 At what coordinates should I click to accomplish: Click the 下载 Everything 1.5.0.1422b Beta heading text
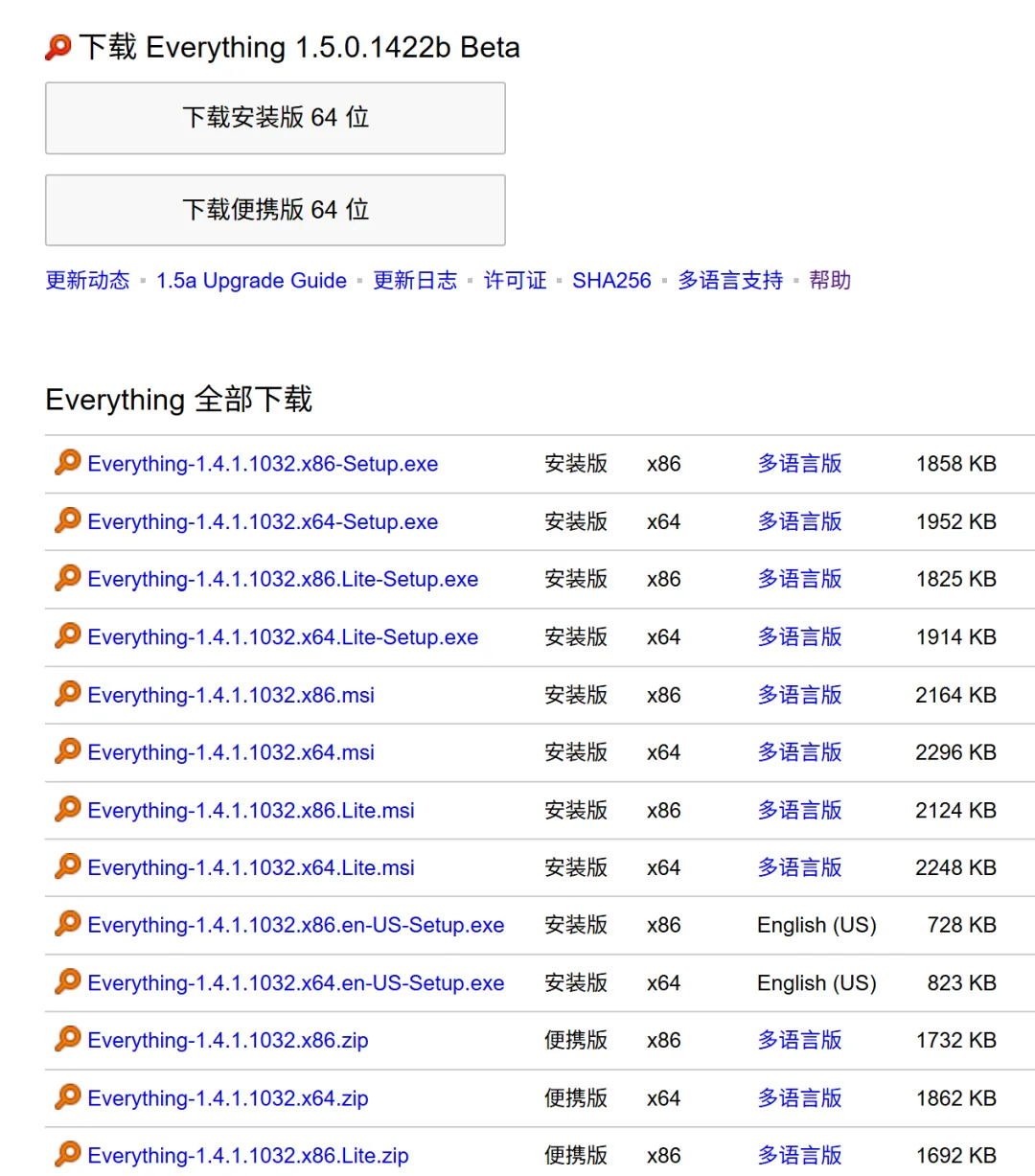point(299,47)
